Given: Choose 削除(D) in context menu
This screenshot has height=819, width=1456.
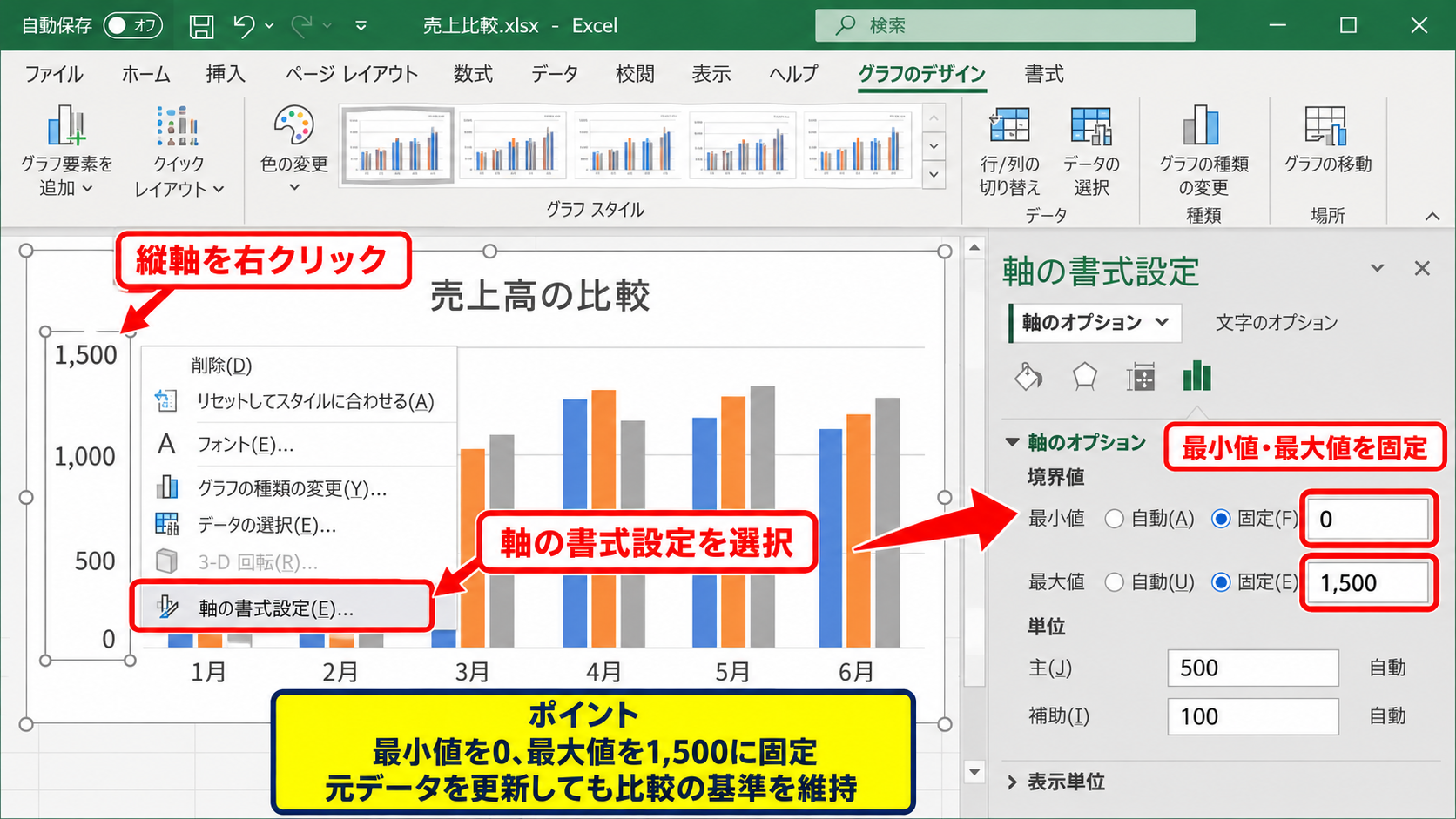Looking at the screenshot, I should (299, 366).
